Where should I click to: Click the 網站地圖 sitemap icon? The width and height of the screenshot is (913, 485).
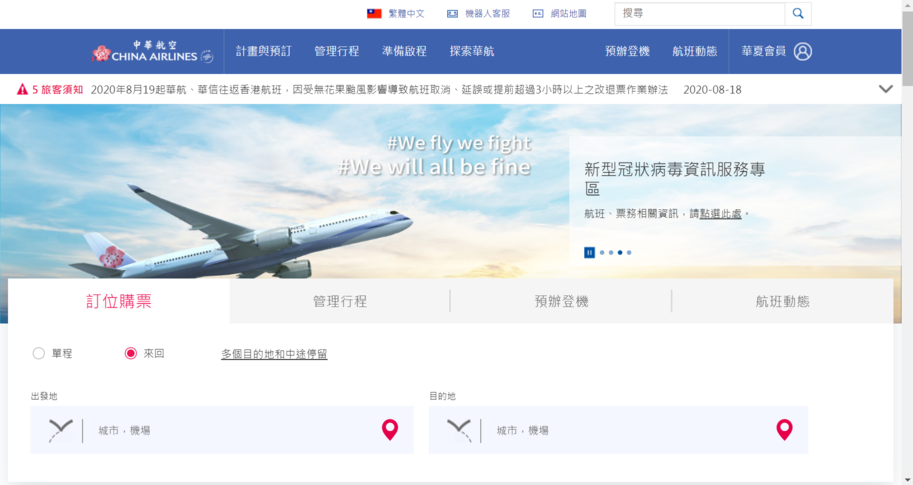tap(538, 13)
